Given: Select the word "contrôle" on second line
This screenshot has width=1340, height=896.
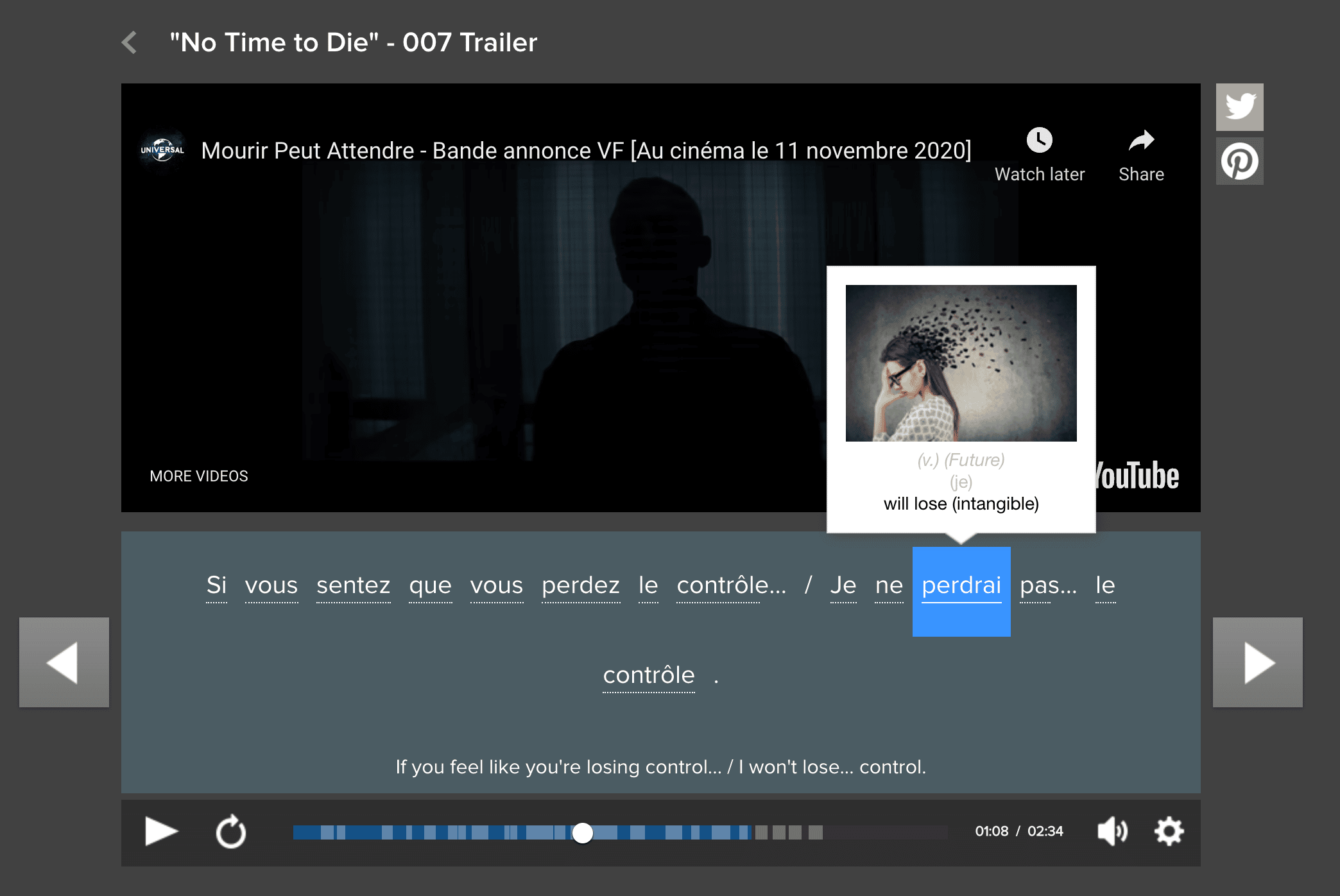Looking at the screenshot, I should 648,675.
